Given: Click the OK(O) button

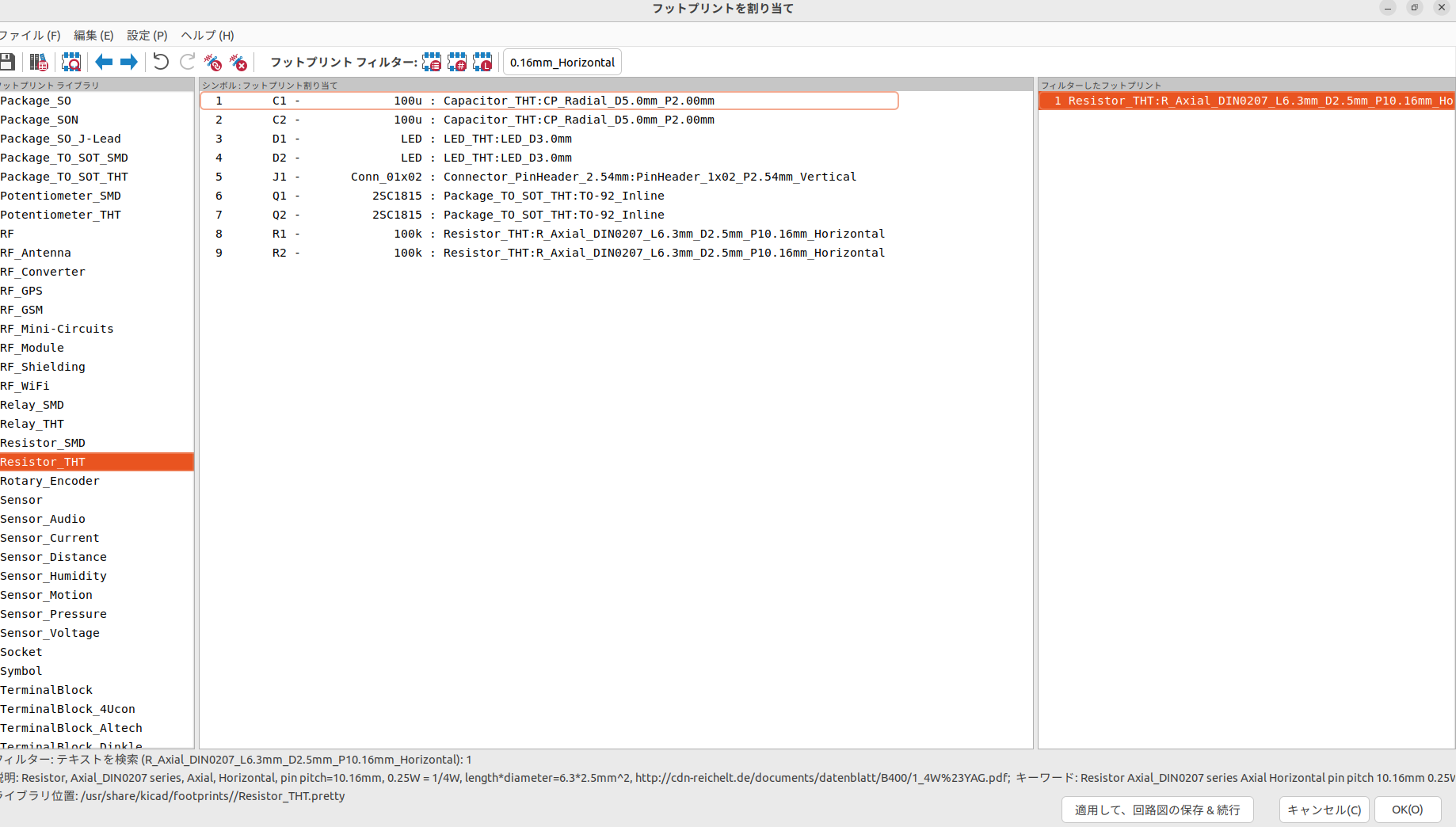Looking at the screenshot, I should pyautogui.click(x=1407, y=810).
